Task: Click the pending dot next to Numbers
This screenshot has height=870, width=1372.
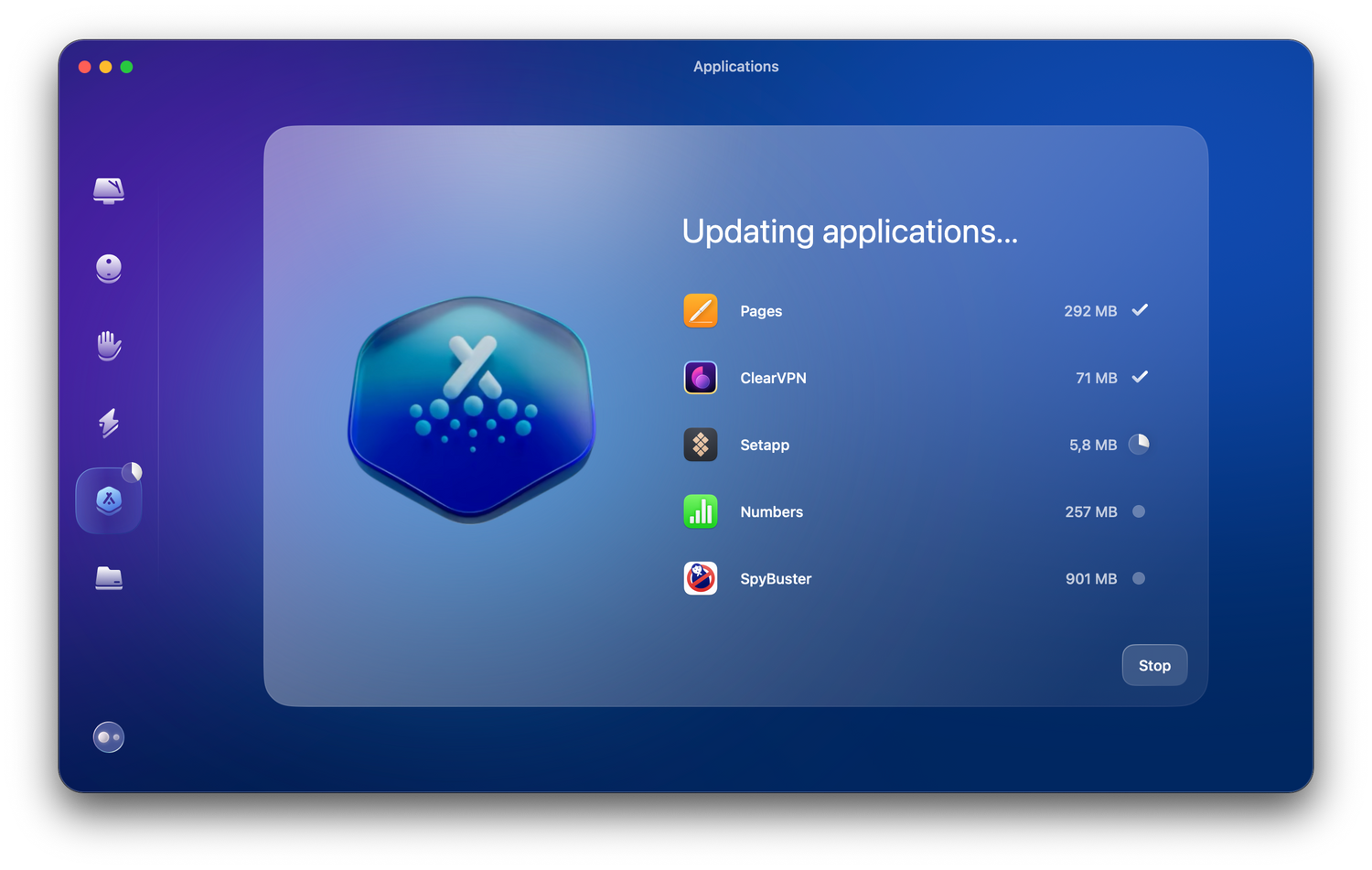Action: click(1139, 511)
